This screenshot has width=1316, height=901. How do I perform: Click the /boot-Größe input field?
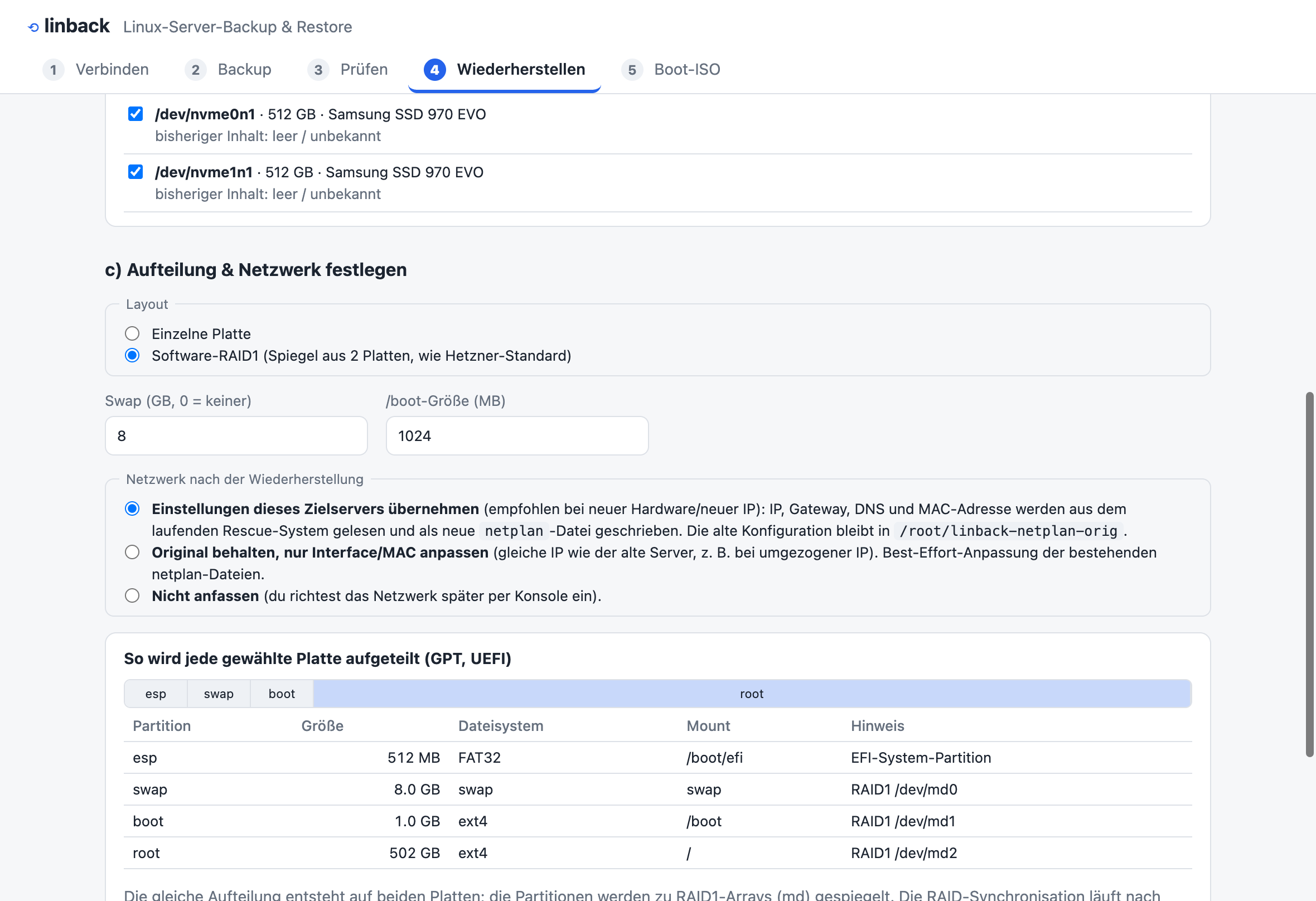(x=517, y=435)
